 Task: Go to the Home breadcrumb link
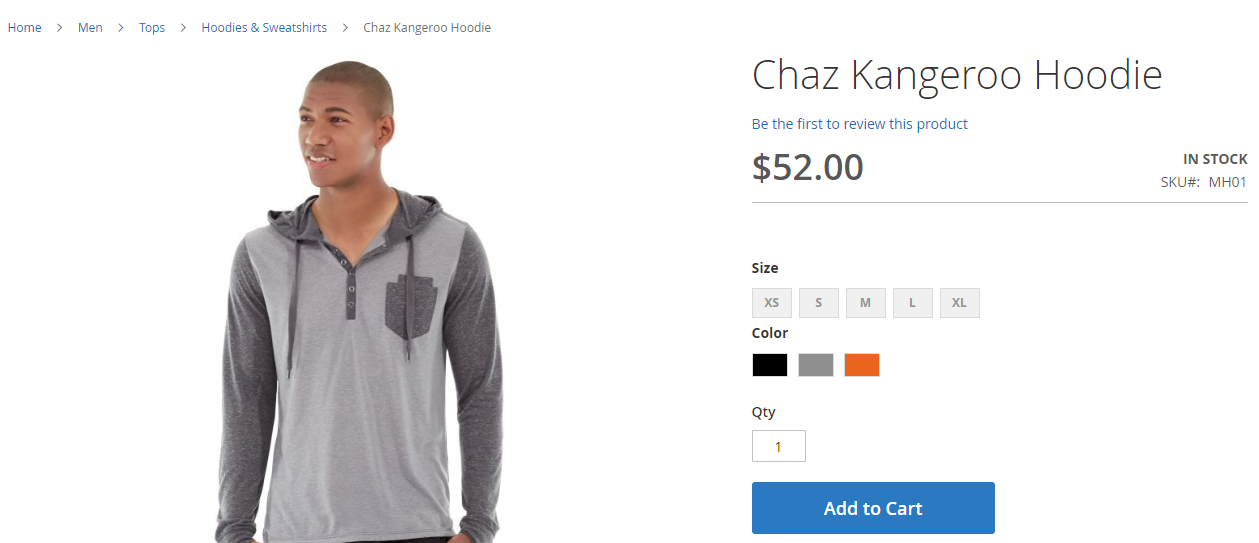24,27
